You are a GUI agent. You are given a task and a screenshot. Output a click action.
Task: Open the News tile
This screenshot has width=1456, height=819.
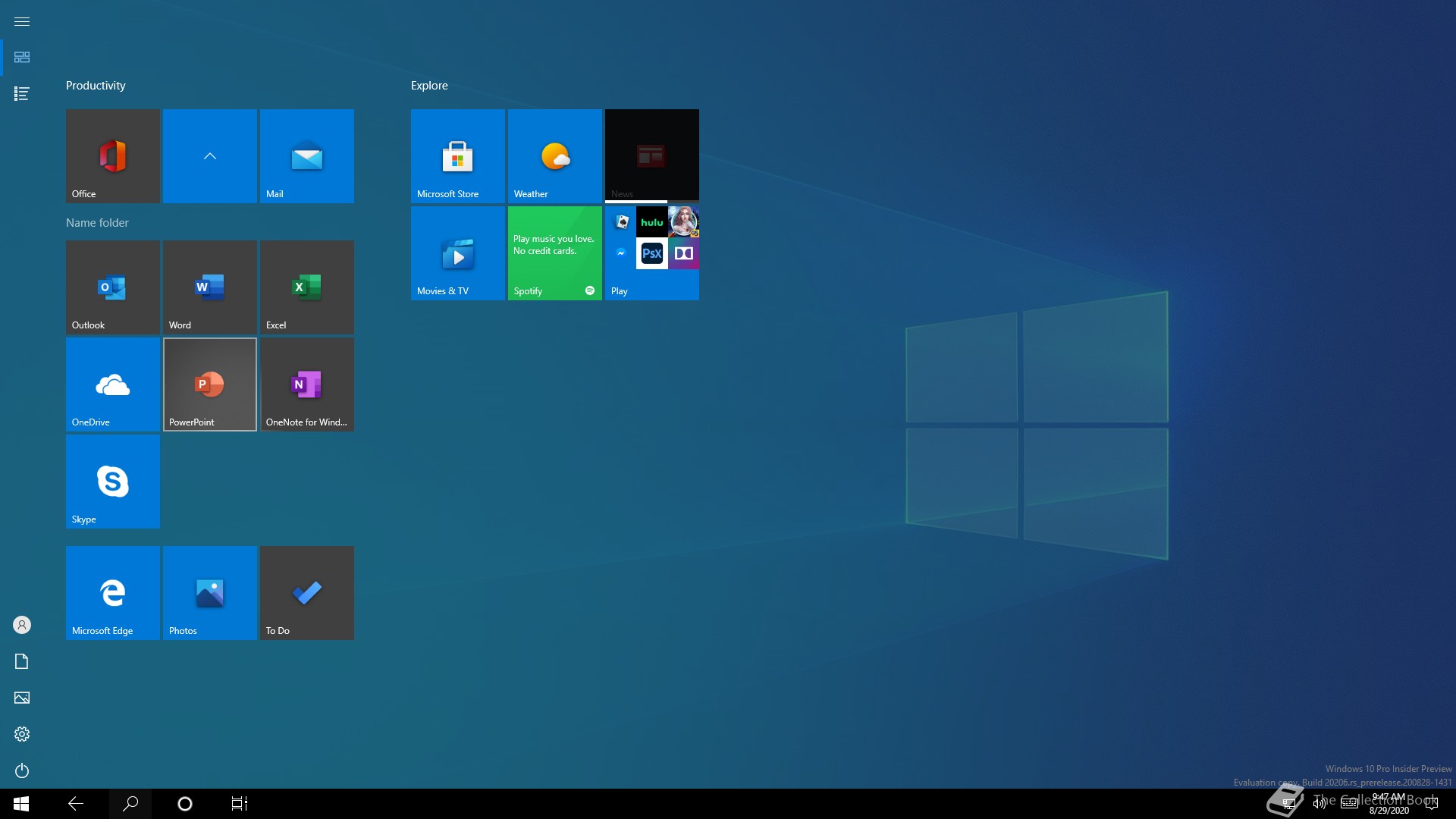click(651, 155)
